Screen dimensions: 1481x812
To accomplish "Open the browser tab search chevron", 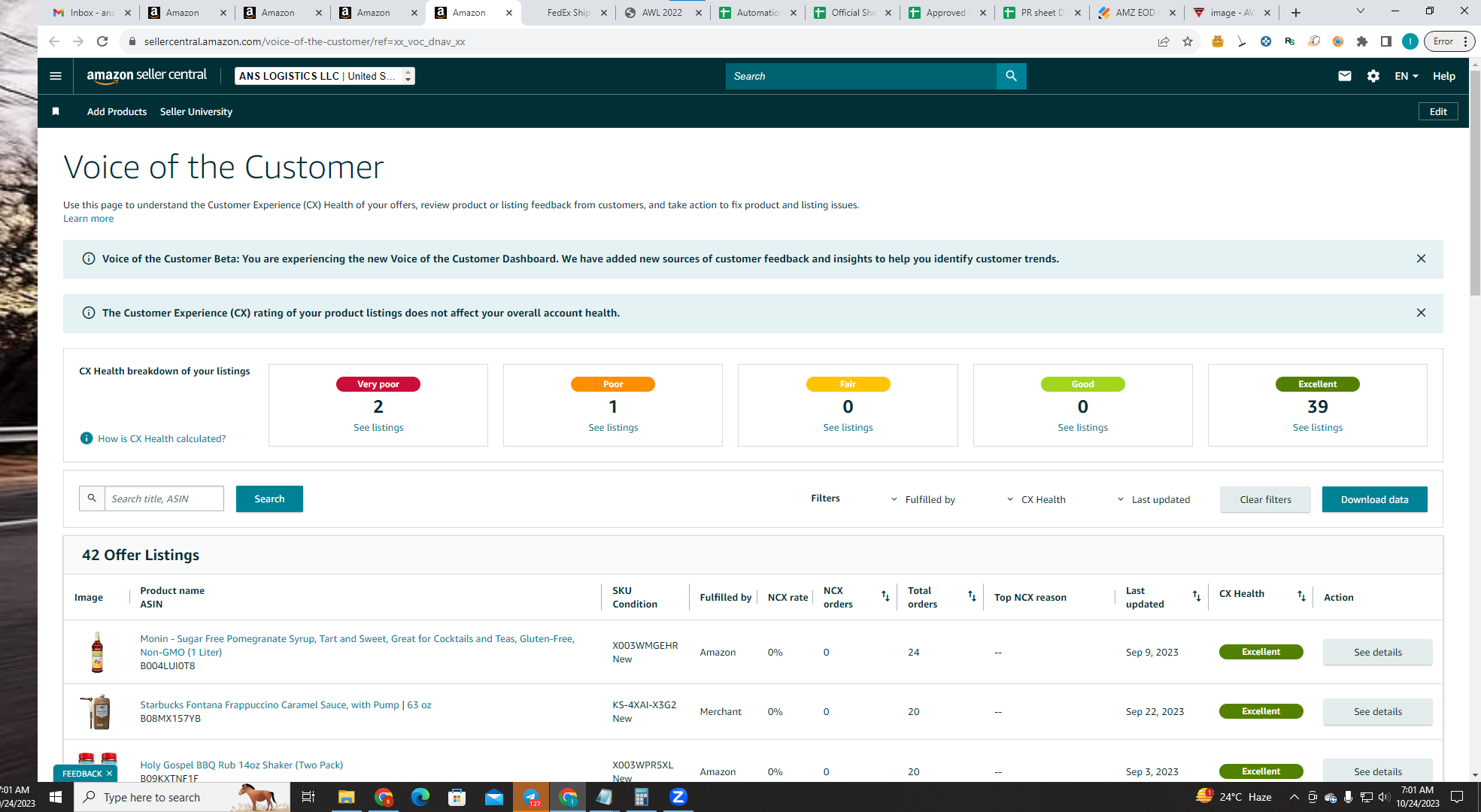I will pyautogui.click(x=1360, y=11).
